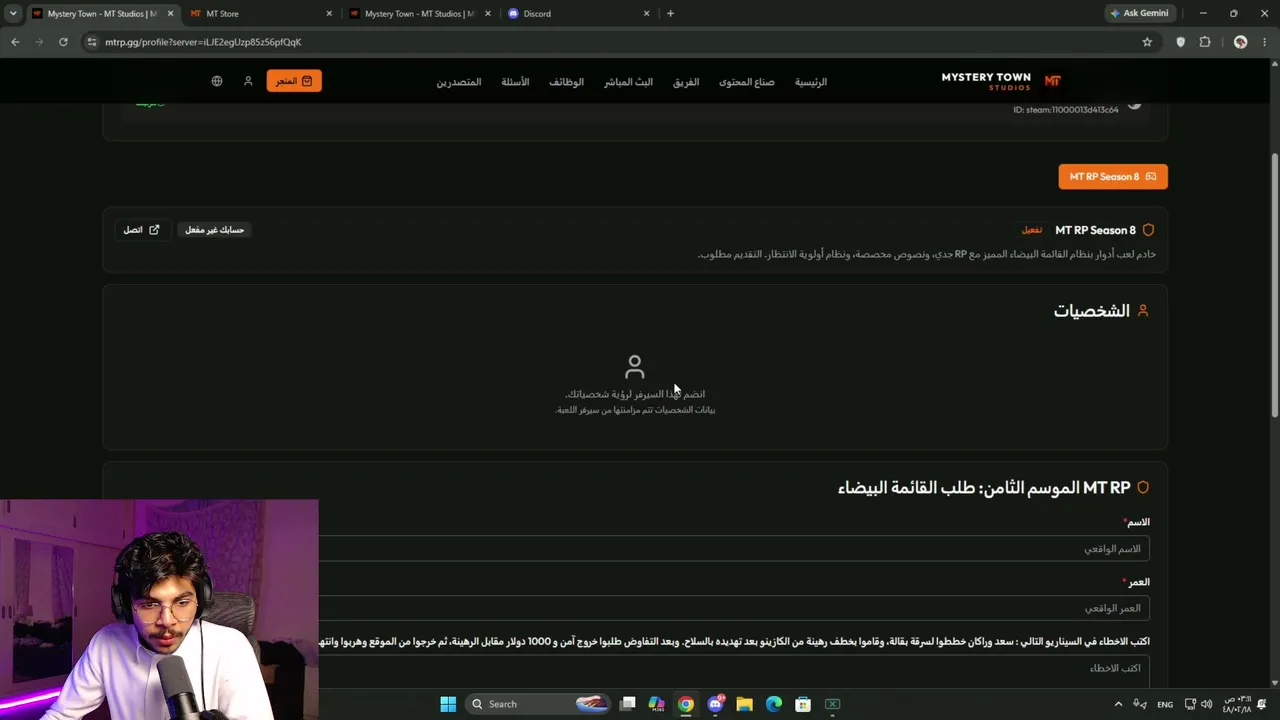Viewport: 1280px width, 720px height.
Task: Click the page vertical scrollbar
Action: pos(1274,285)
